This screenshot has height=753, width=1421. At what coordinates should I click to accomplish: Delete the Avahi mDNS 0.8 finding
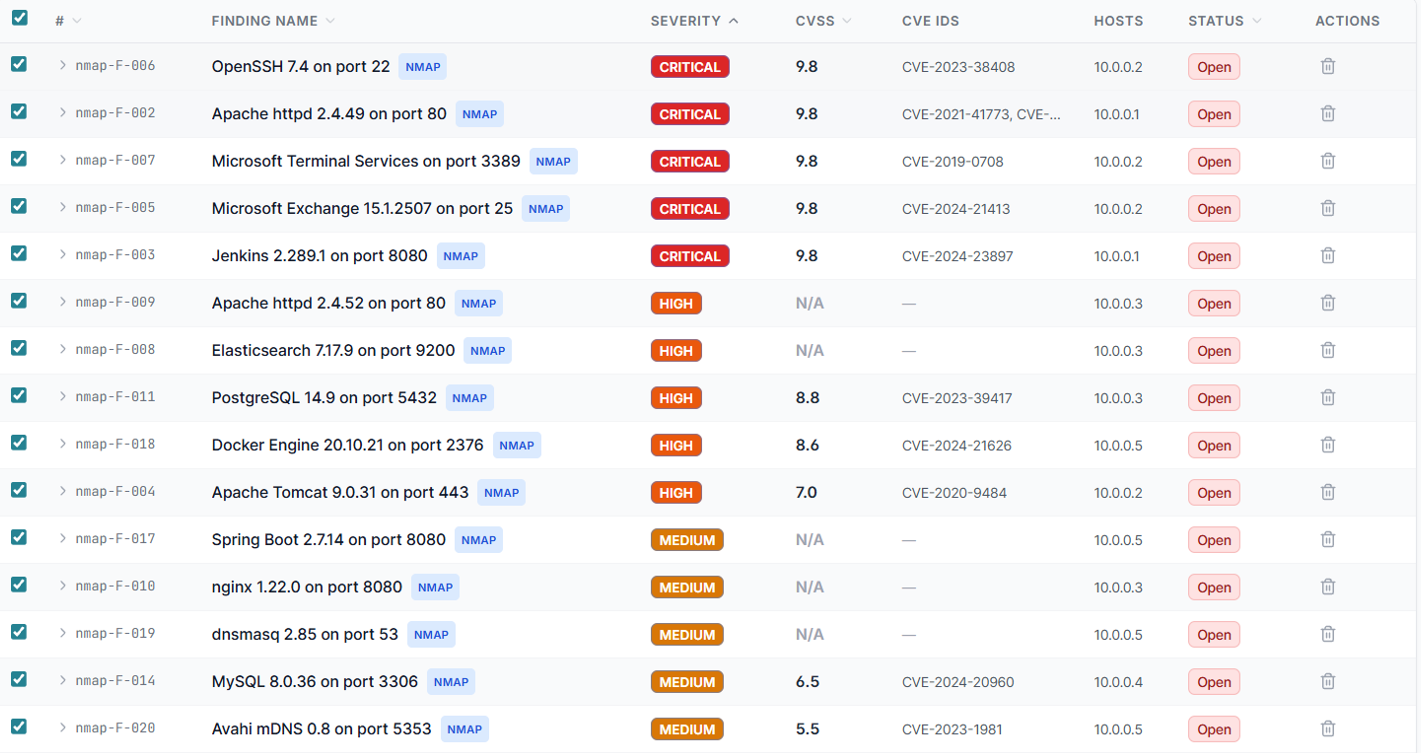pyautogui.click(x=1327, y=729)
